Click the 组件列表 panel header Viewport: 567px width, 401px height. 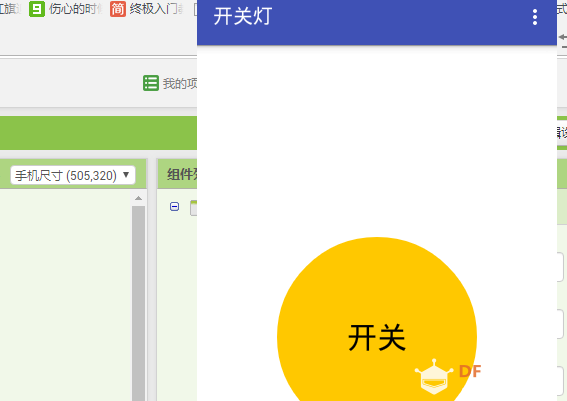178,174
